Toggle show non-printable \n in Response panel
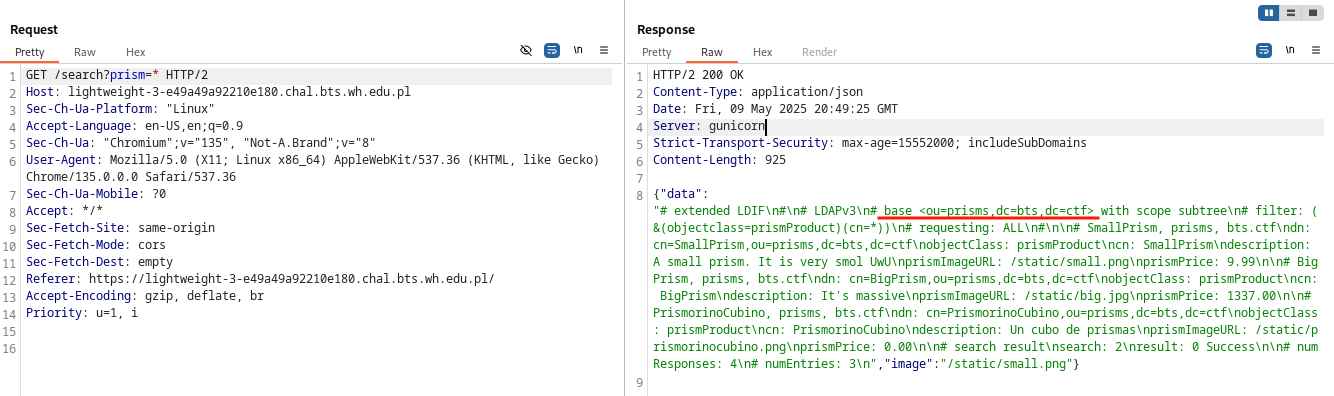1334x396 pixels. point(1290,50)
